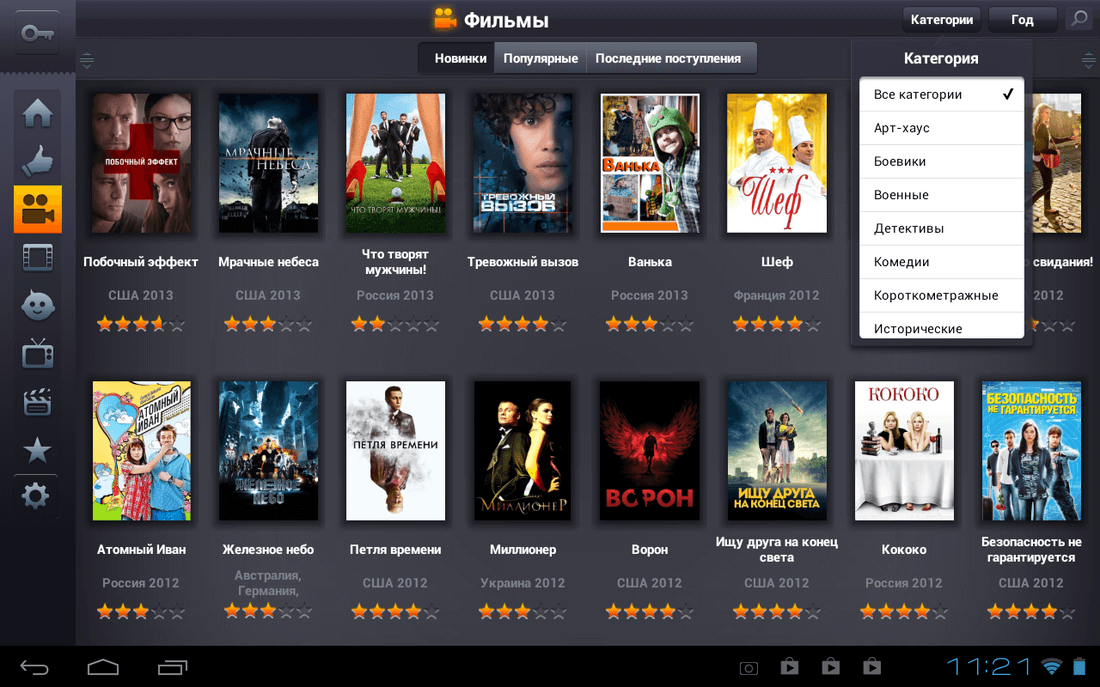1100x687 pixels.
Task: Open Шеф movie poster
Action: click(777, 163)
